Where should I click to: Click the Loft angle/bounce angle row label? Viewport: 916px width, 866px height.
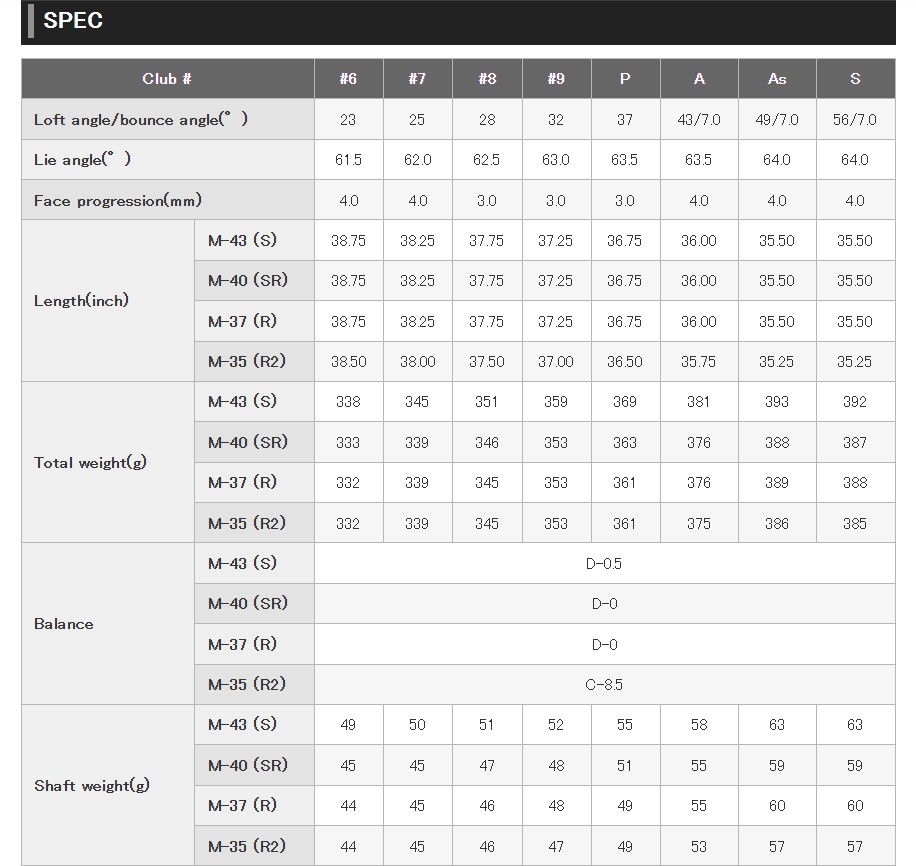click(141, 120)
